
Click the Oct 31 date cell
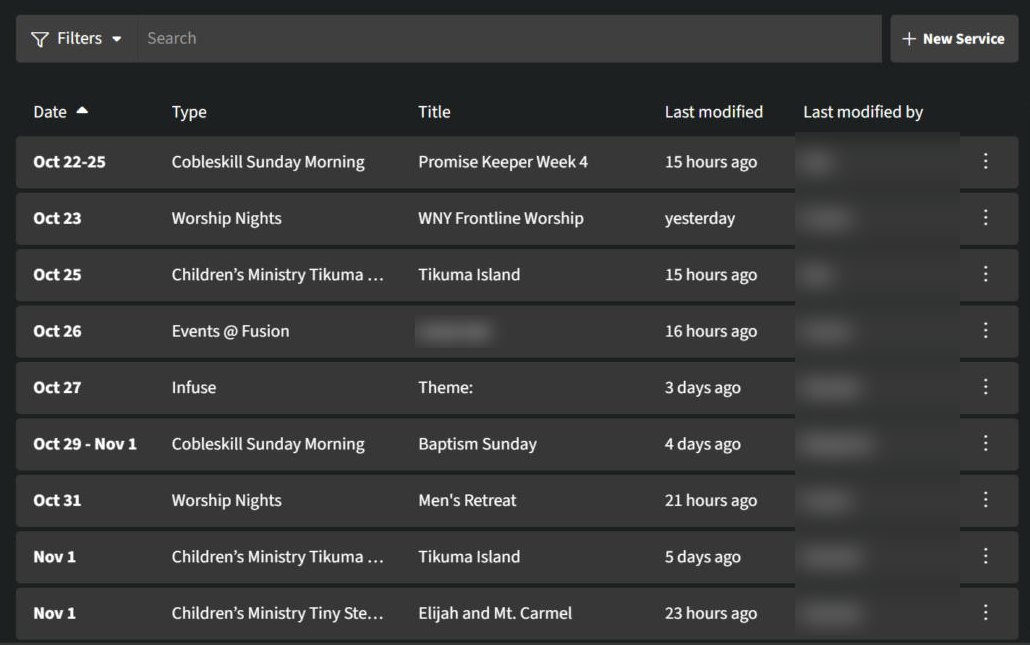(57, 501)
